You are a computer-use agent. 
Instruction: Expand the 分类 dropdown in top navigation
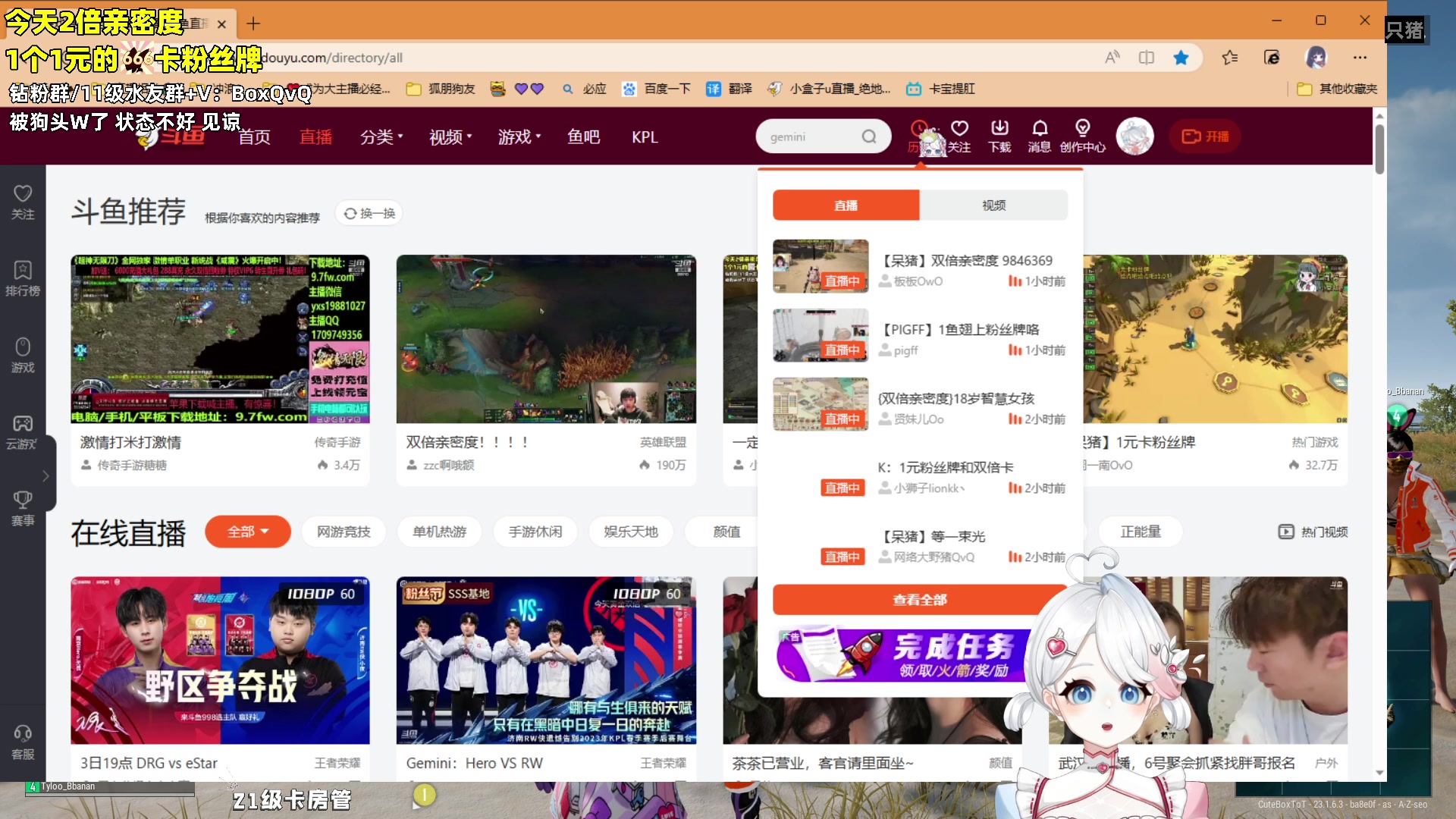pyautogui.click(x=381, y=136)
